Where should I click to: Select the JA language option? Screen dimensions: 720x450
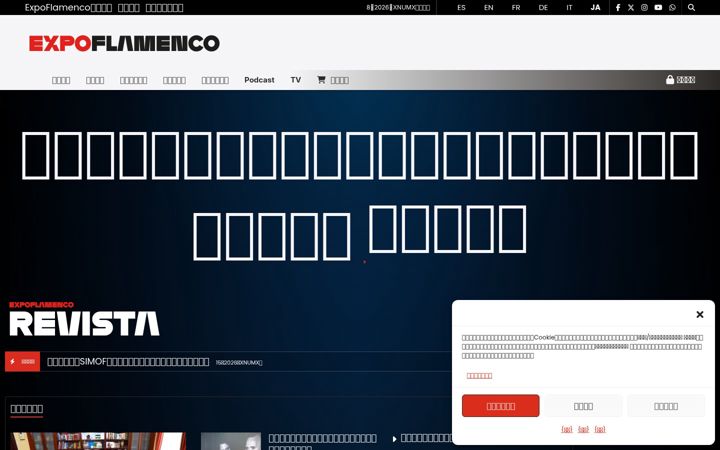click(595, 7)
